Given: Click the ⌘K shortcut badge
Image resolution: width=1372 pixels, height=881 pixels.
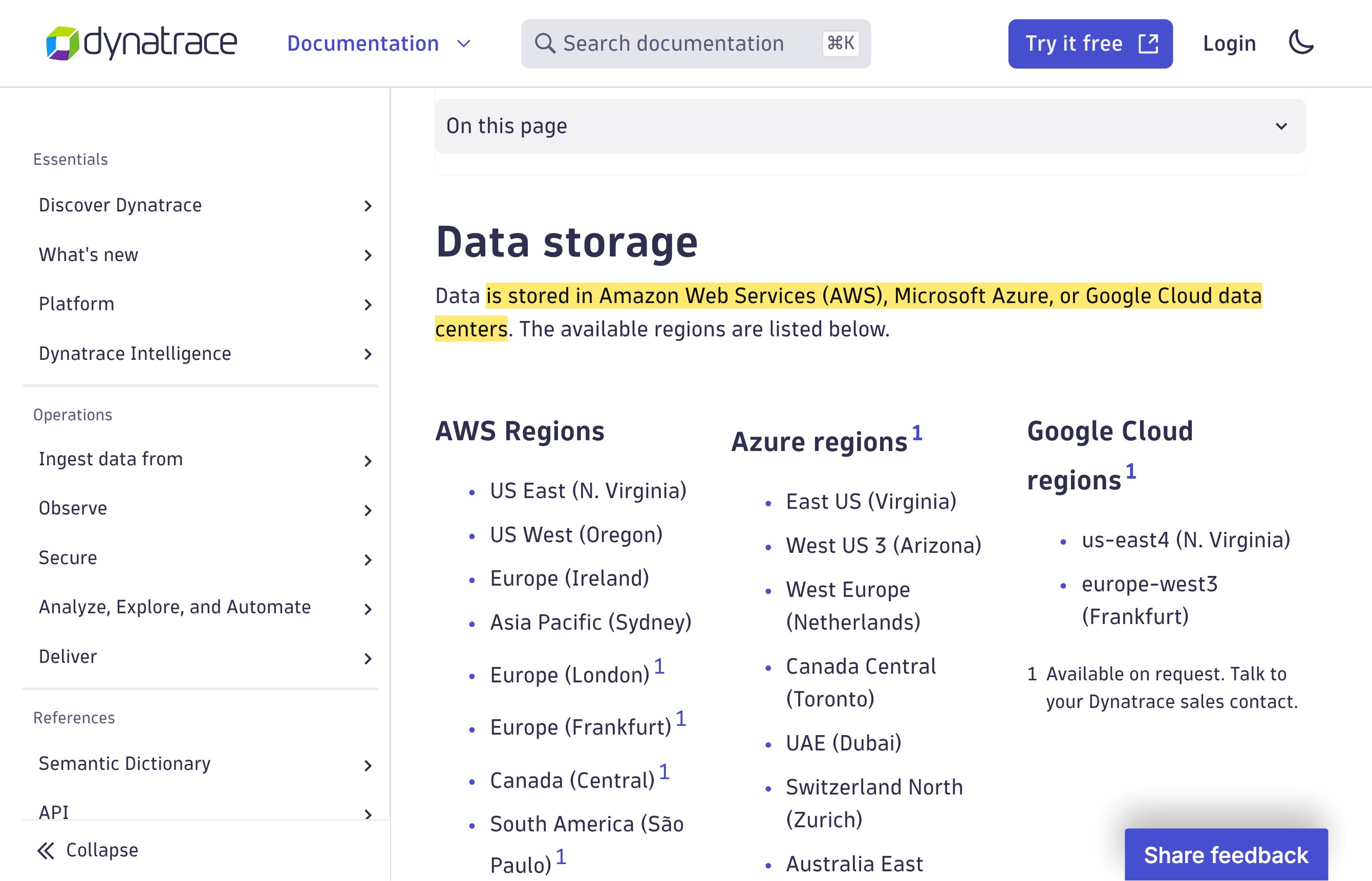Looking at the screenshot, I should [x=841, y=44].
